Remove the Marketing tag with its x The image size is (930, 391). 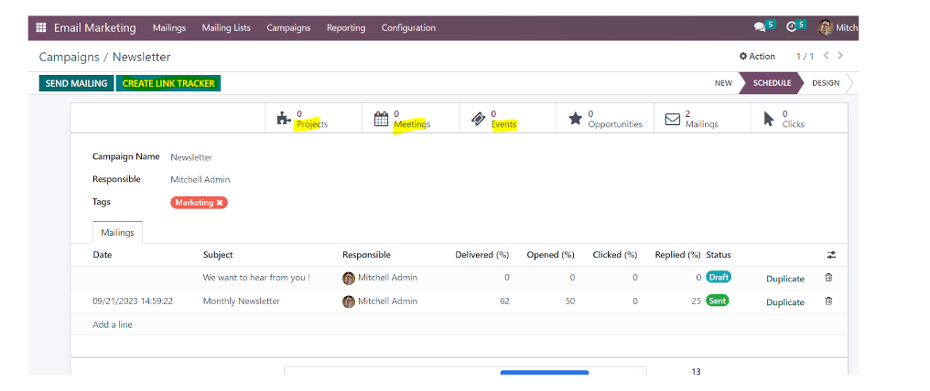click(x=219, y=203)
